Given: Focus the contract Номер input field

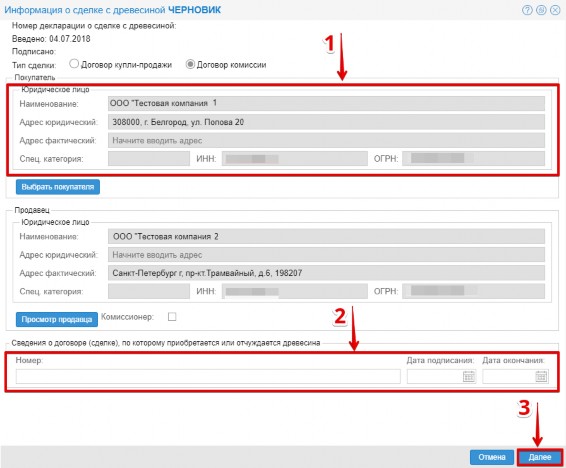Looking at the screenshot, I should pyautogui.click(x=208, y=376).
